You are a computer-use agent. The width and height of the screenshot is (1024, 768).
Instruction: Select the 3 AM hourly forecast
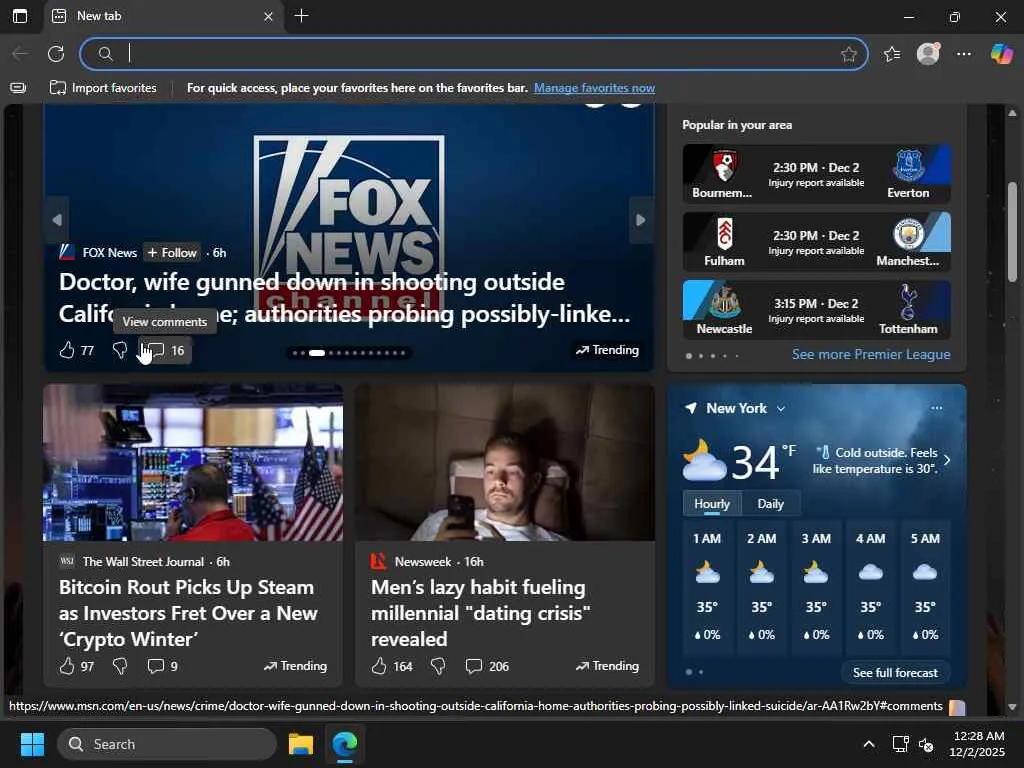816,587
